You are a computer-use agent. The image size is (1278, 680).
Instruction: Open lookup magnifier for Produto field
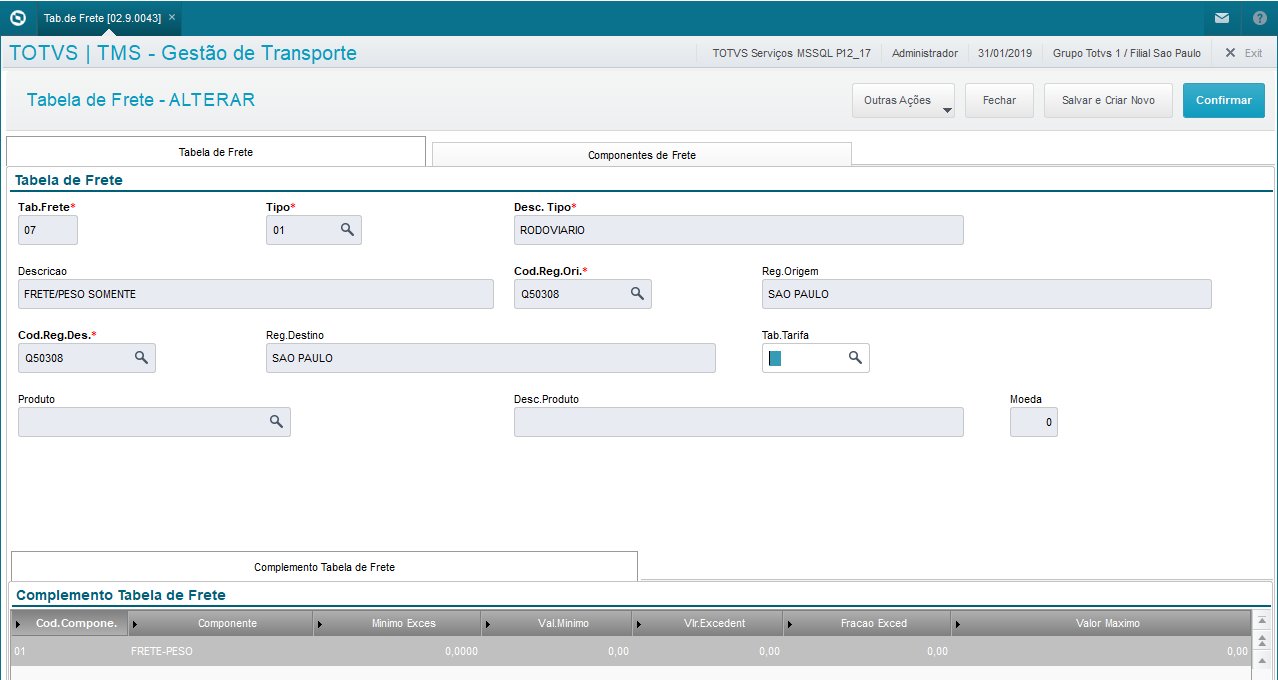(x=276, y=422)
